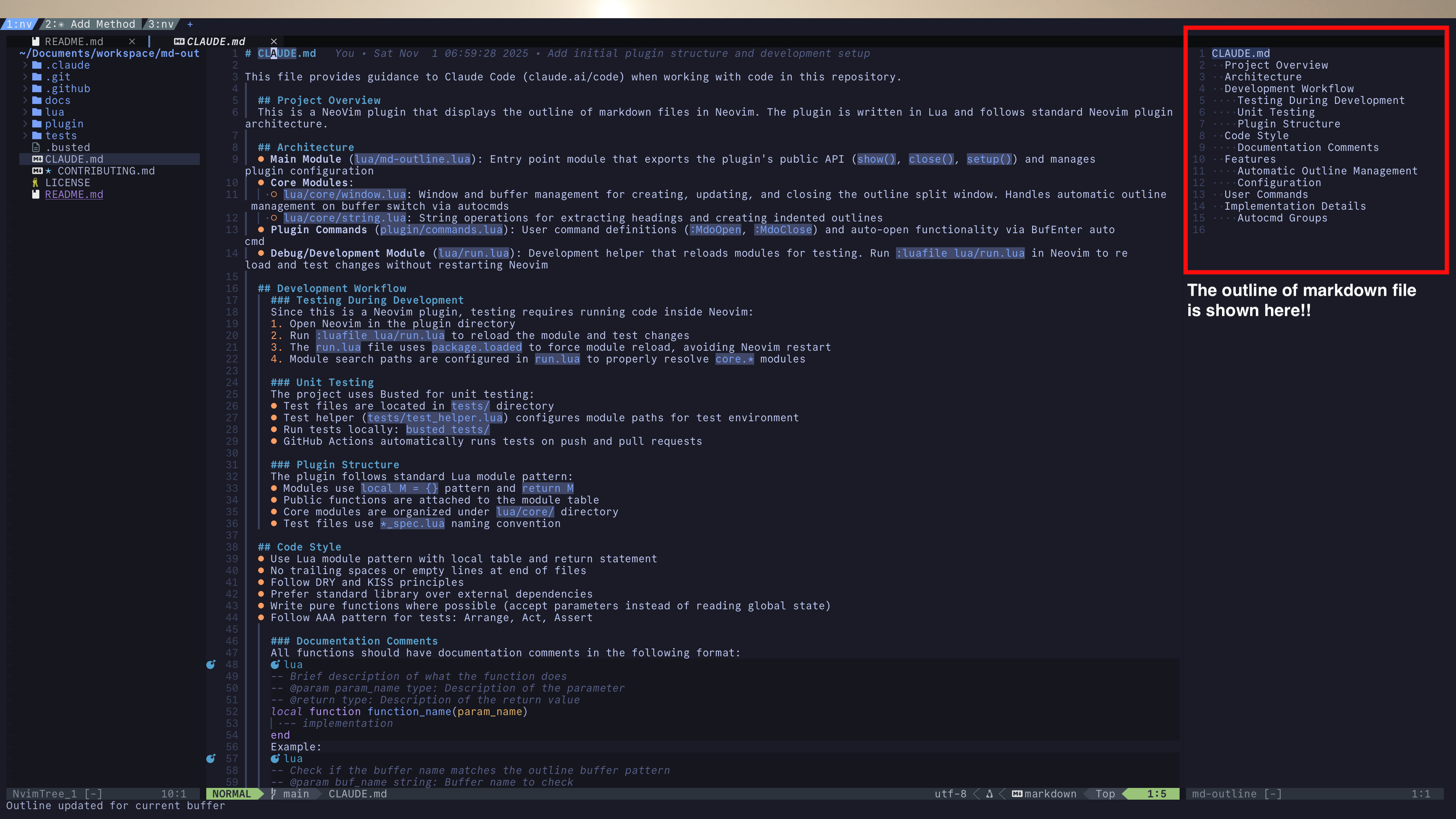Click the .busted file icon

click(x=36, y=147)
